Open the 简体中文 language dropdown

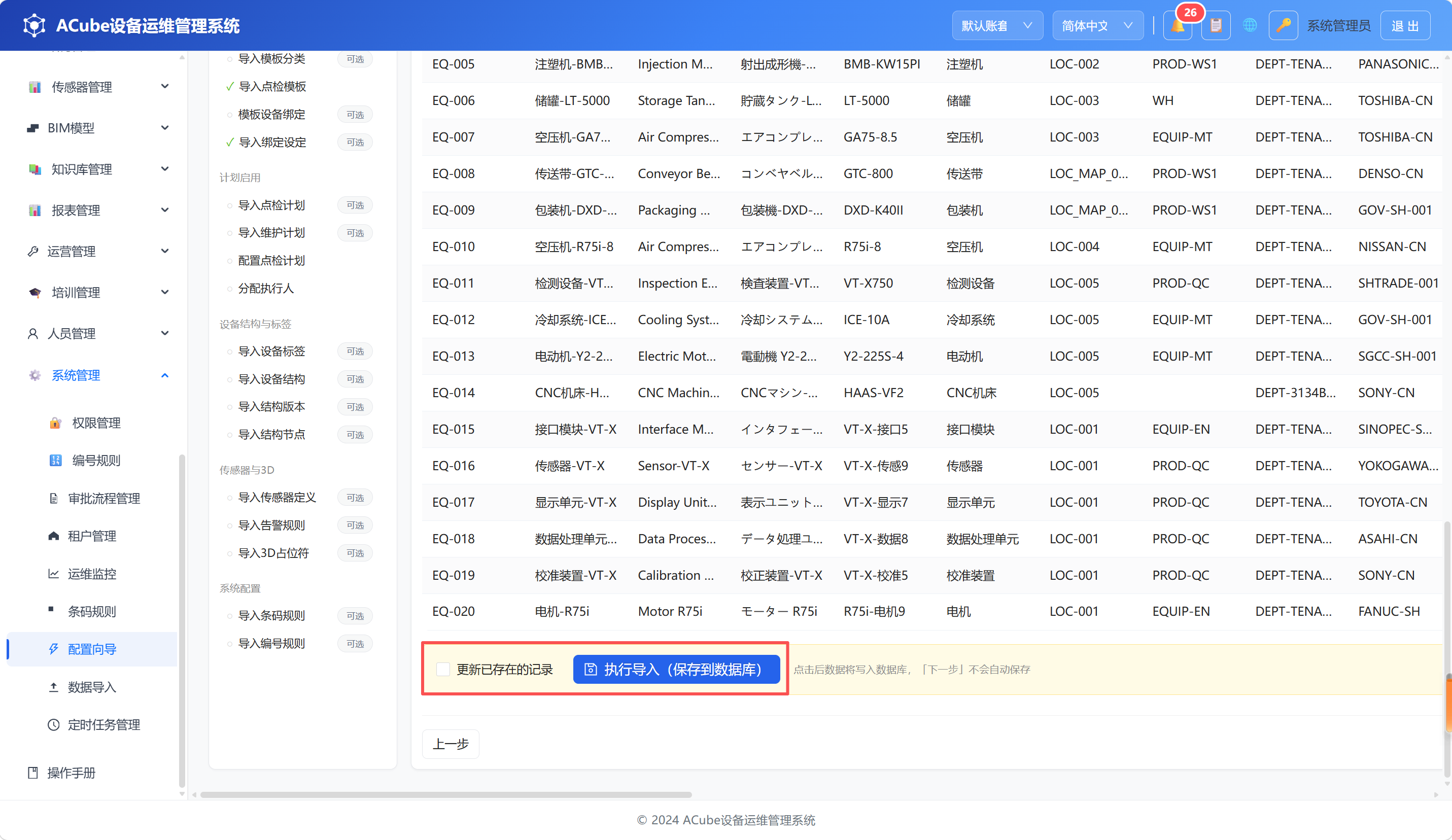click(x=1098, y=26)
